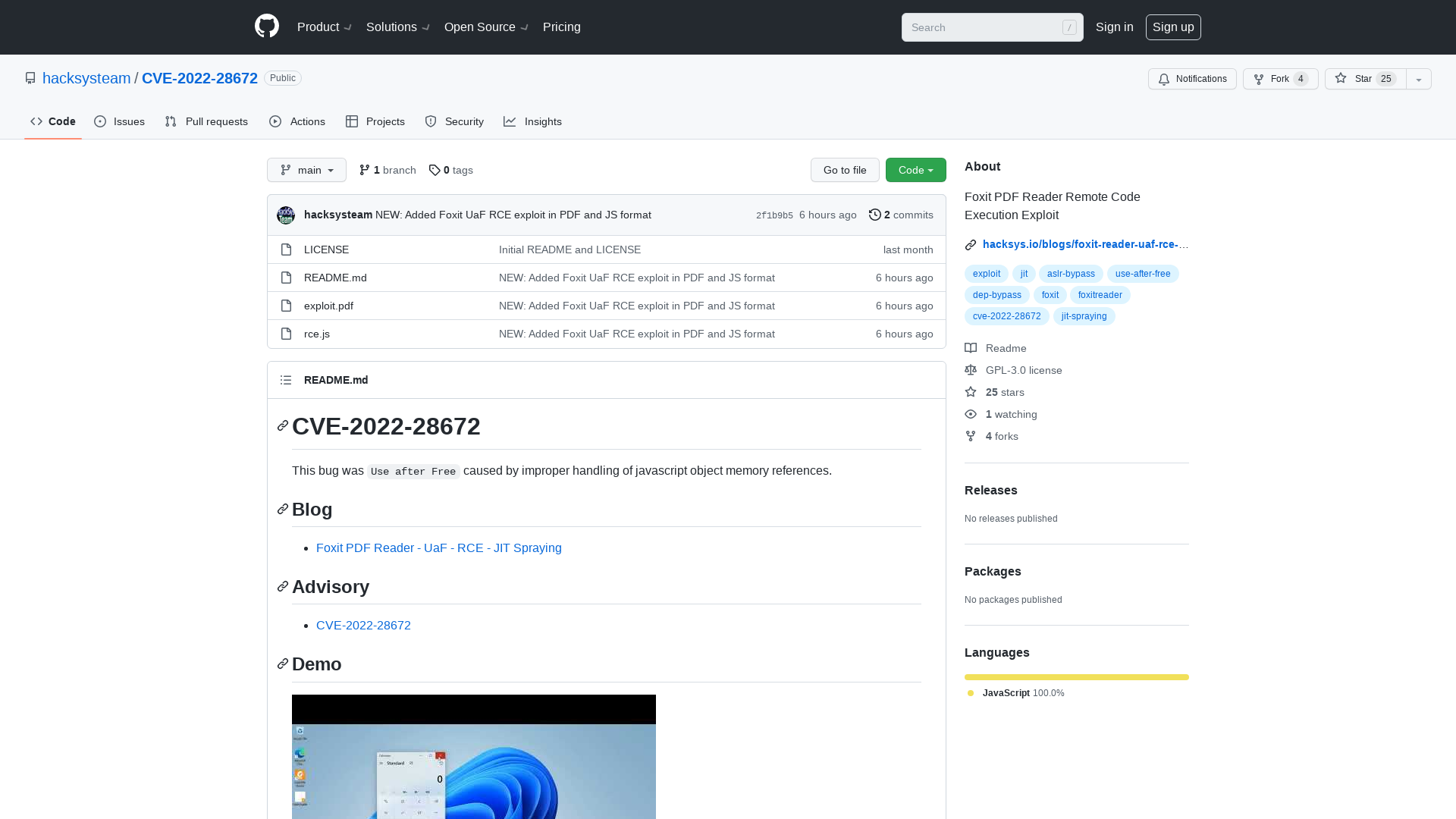
Task: Select the aslr-bypass tag
Action: coord(1070,273)
